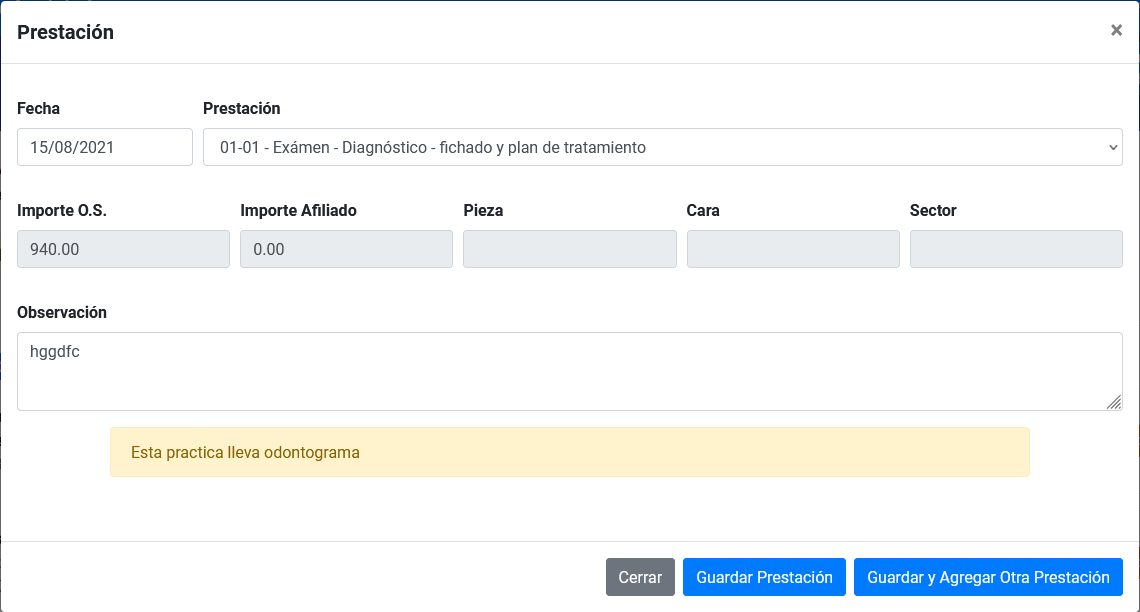Viewport: 1140px width, 612px height.
Task: Click the odontograma warning message
Action: tap(569, 452)
